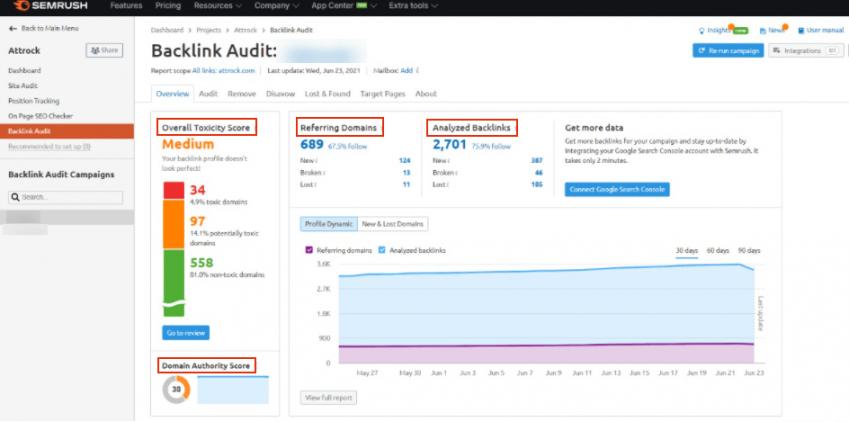Image resolution: width=849 pixels, height=422 pixels.
Task: Click the Projects breadcrumb
Action: (x=208, y=30)
